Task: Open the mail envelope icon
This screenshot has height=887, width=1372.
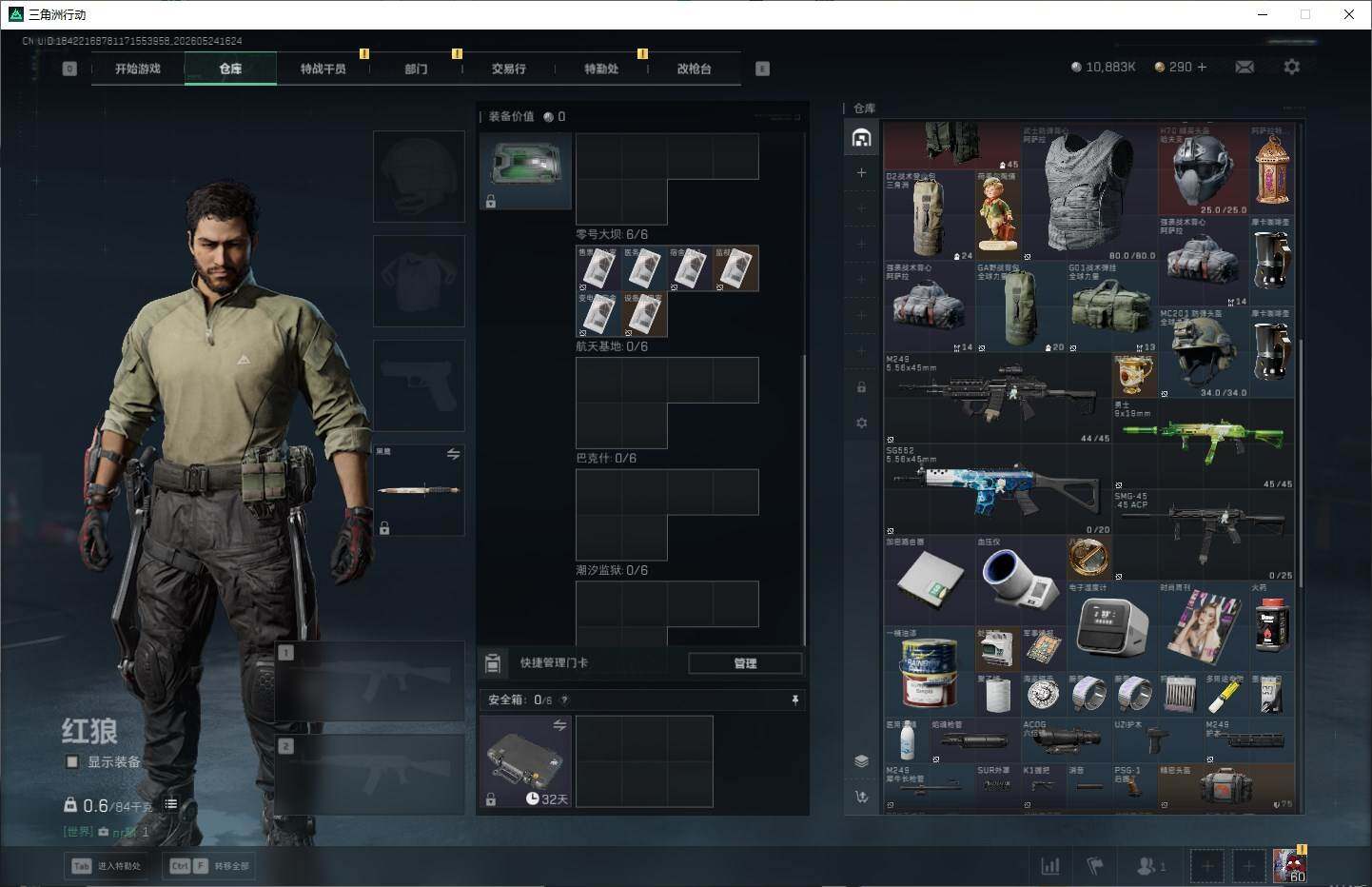Action: coord(1245,67)
